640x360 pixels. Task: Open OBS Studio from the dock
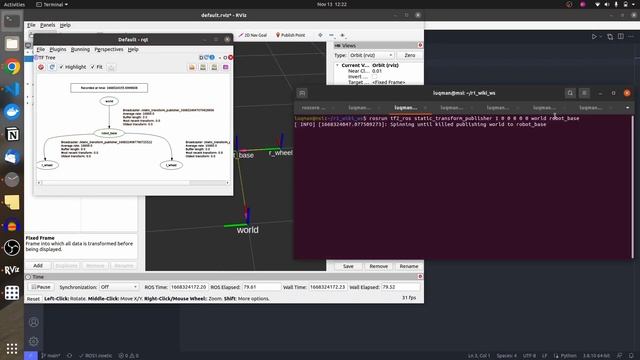12,247
